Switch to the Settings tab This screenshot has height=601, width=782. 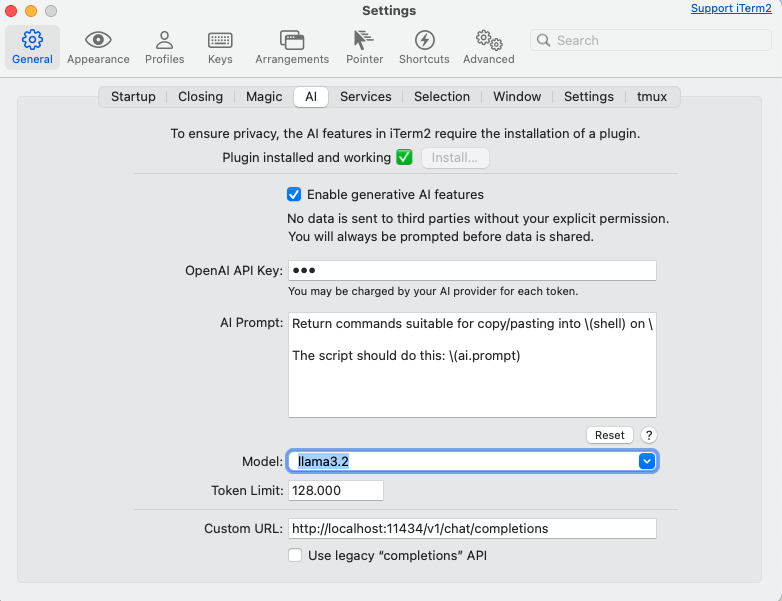589,97
